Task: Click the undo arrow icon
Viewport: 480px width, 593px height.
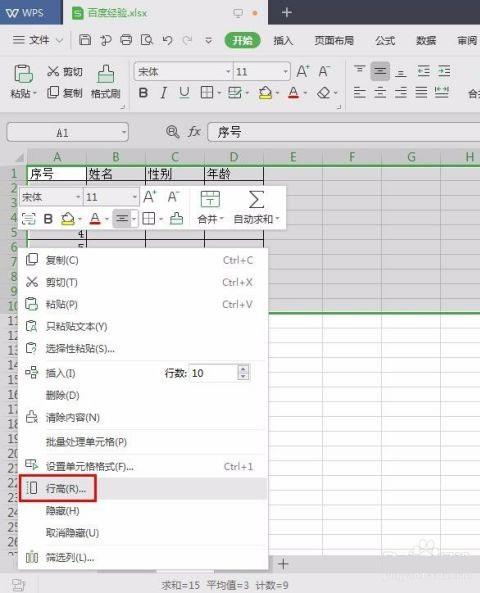Action: coord(167,40)
